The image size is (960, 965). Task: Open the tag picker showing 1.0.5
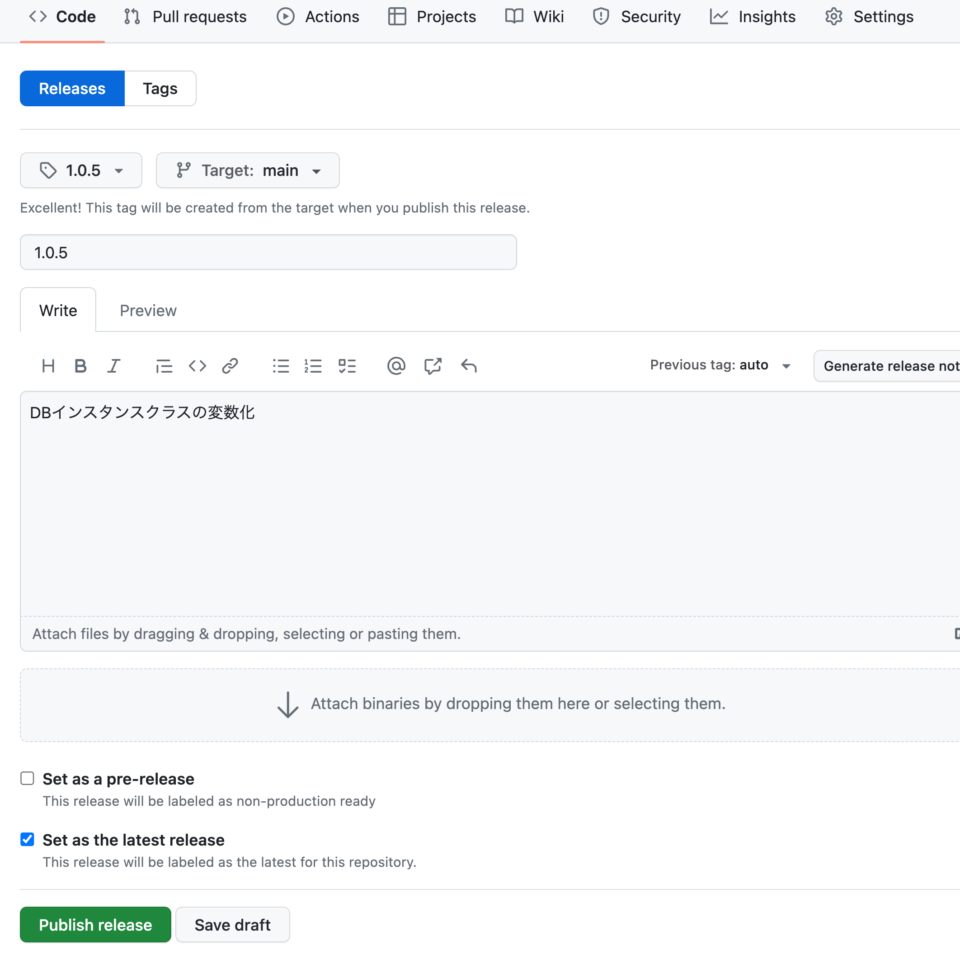80,170
